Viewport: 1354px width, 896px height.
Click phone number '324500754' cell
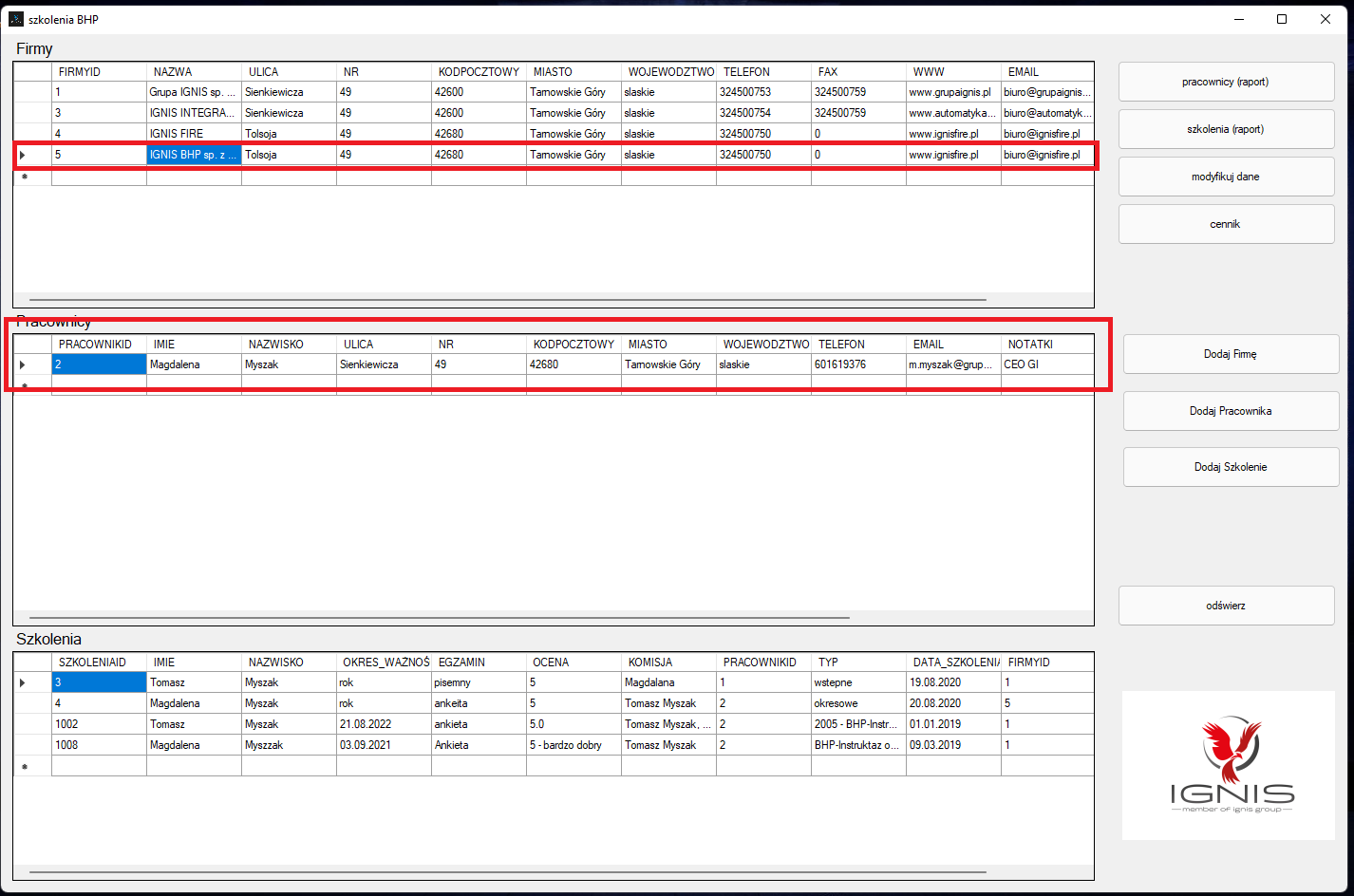[x=763, y=113]
